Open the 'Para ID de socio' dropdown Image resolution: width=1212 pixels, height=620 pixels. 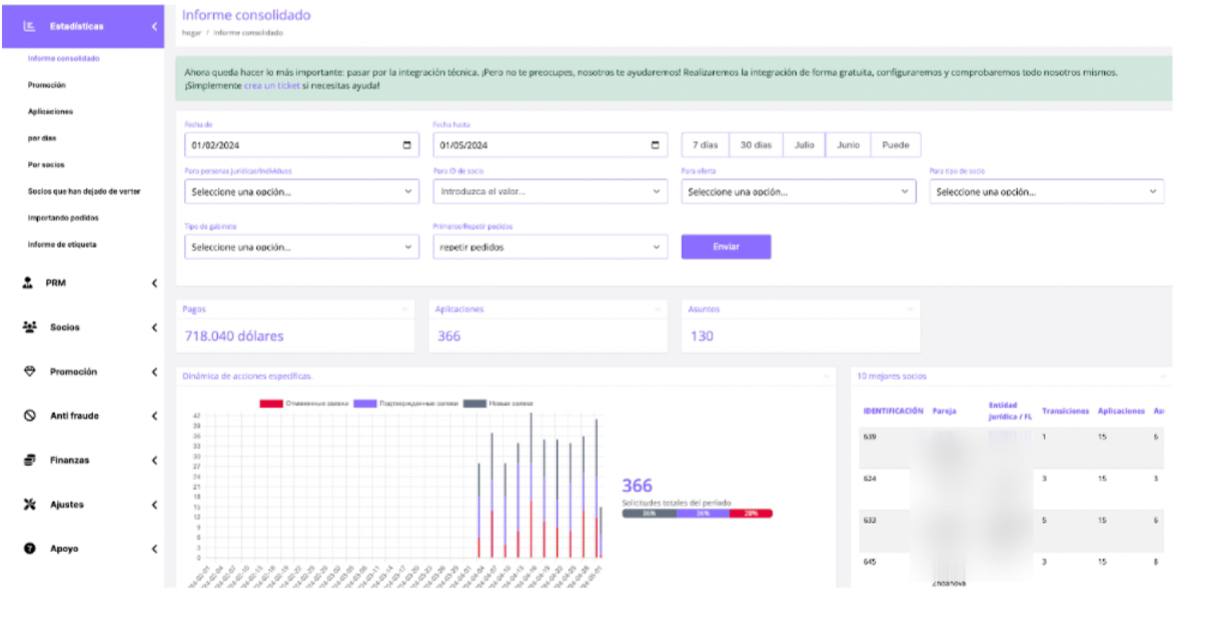tap(550, 191)
